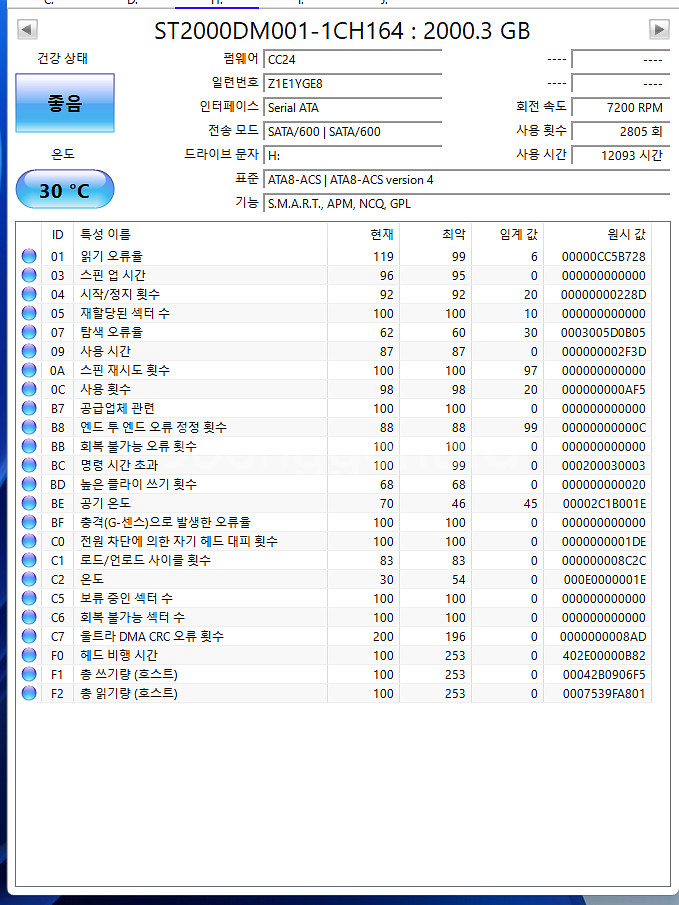This screenshot has height=905, width=679.
Task: Click status icon for F2 총 읽기량
Action: point(29,693)
